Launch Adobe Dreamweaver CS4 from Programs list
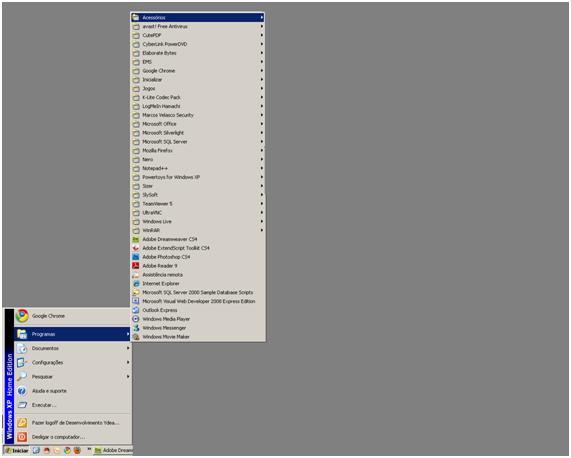 [198, 239]
